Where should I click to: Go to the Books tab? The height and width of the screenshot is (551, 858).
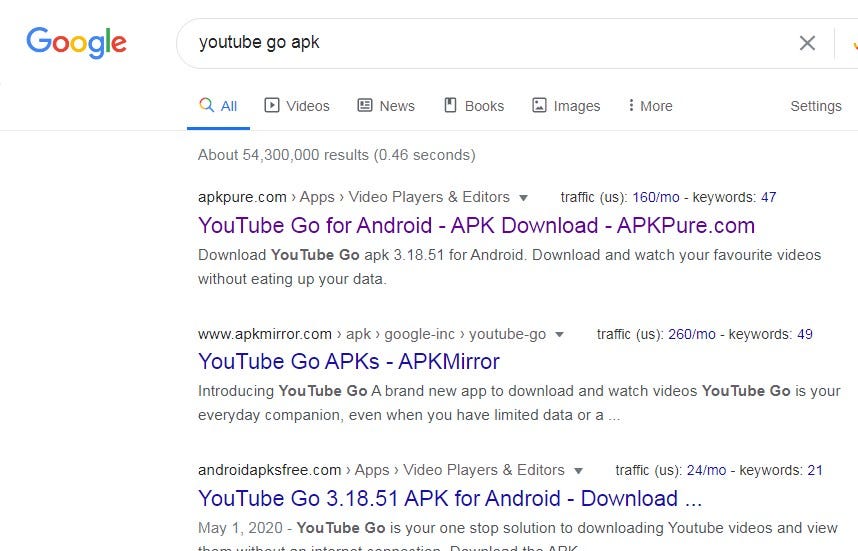pyautogui.click(x=474, y=106)
